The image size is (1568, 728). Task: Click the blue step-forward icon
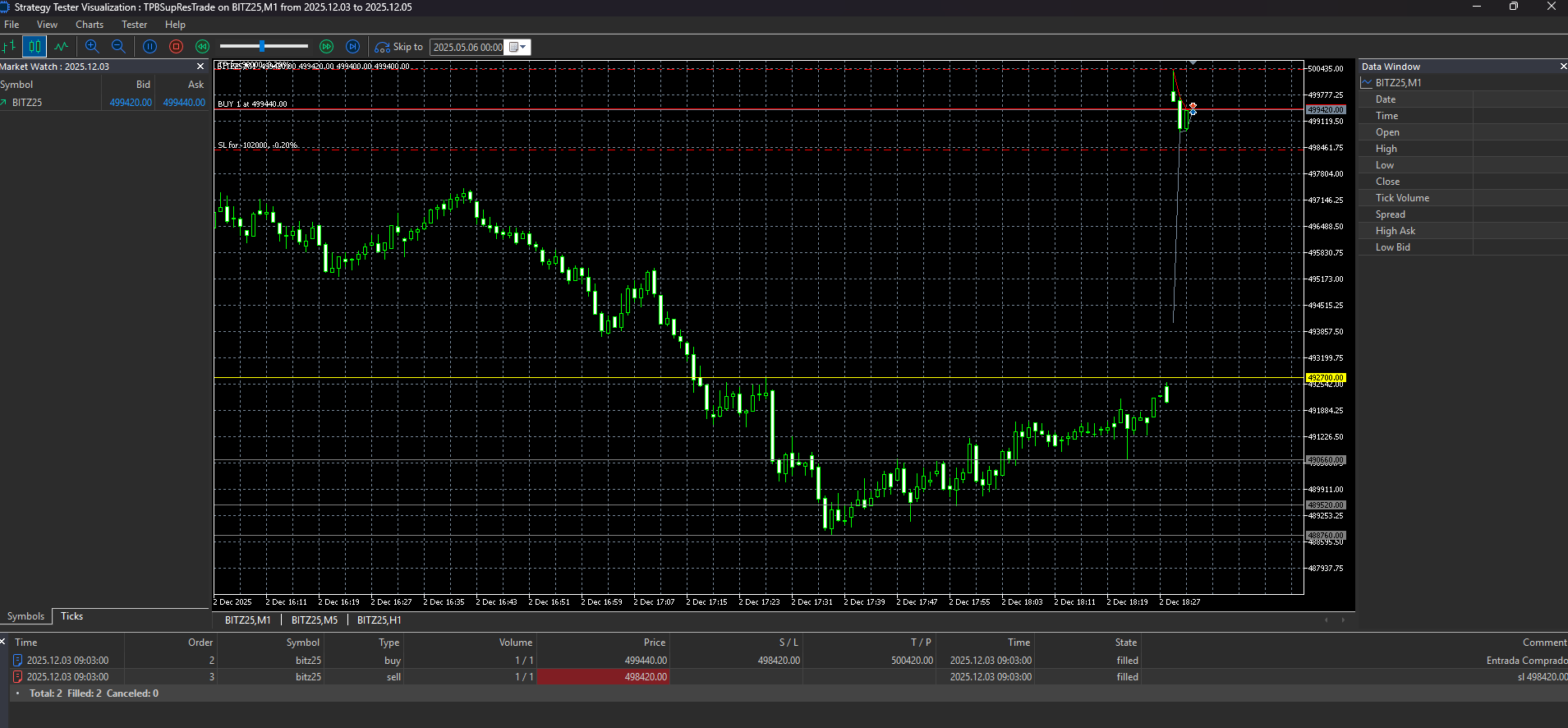(353, 47)
